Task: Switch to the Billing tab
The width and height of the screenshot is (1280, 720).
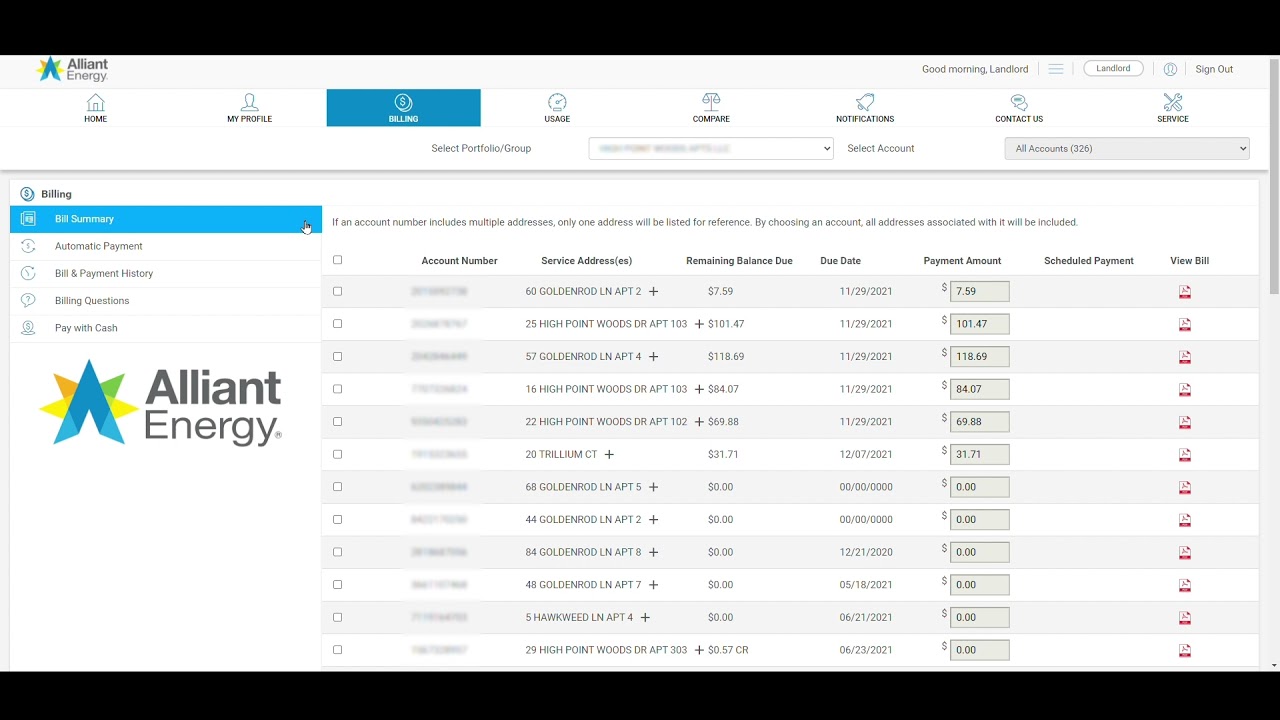Action: [403, 108]
